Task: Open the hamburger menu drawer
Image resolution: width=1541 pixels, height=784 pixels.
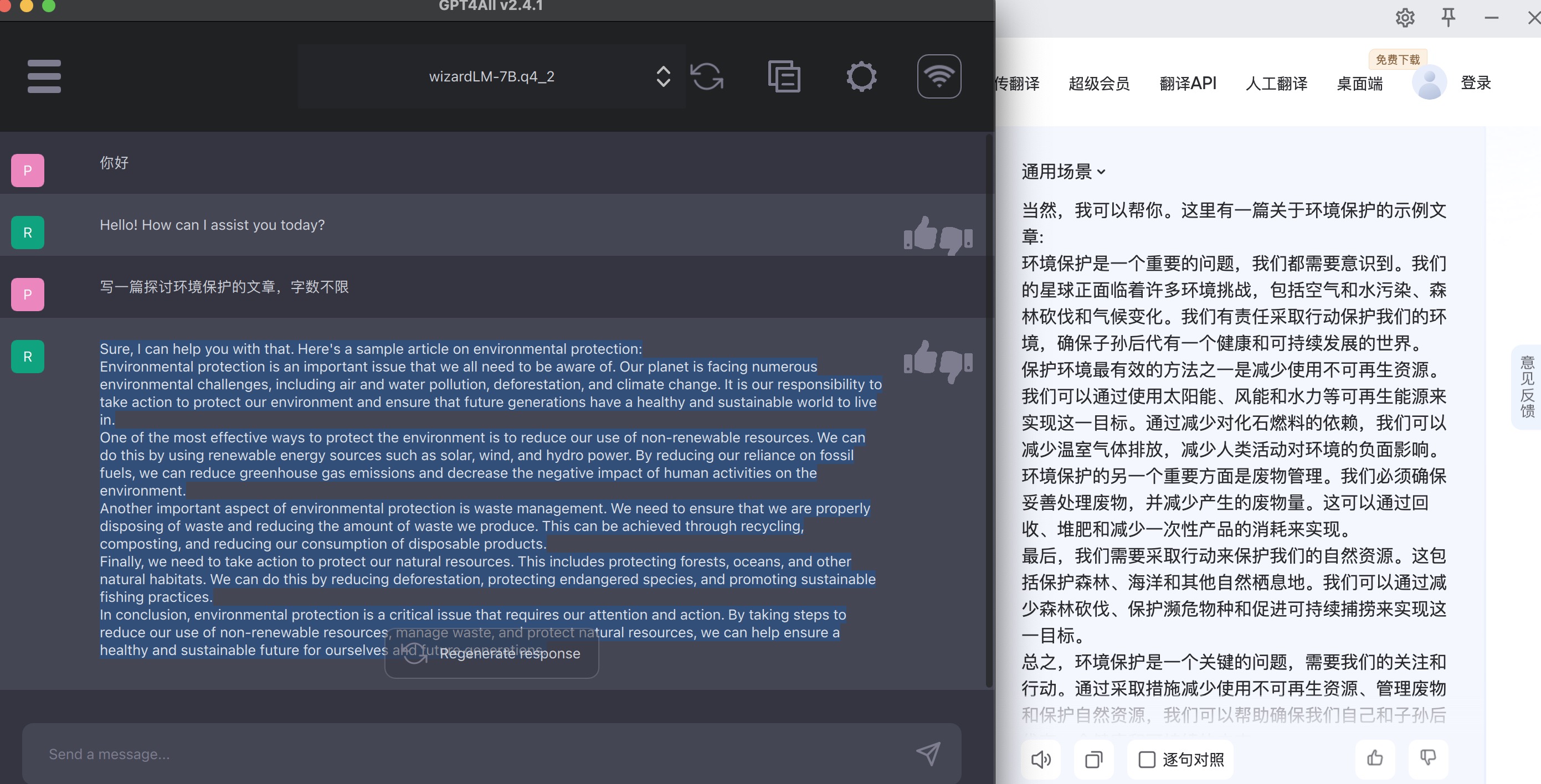Action: point(44,76)
